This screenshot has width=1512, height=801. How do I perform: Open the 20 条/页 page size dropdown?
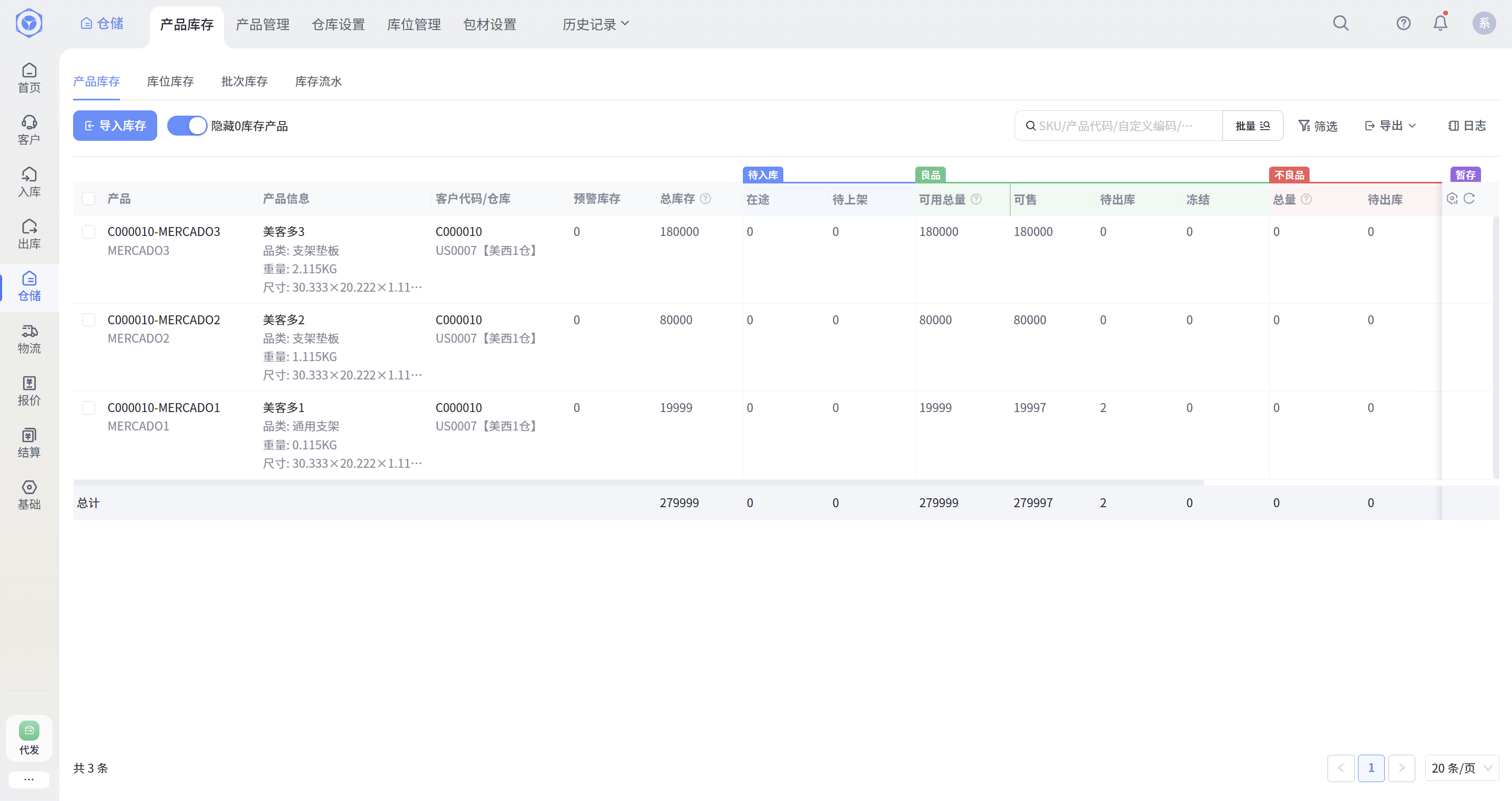tap(1462, 767)
